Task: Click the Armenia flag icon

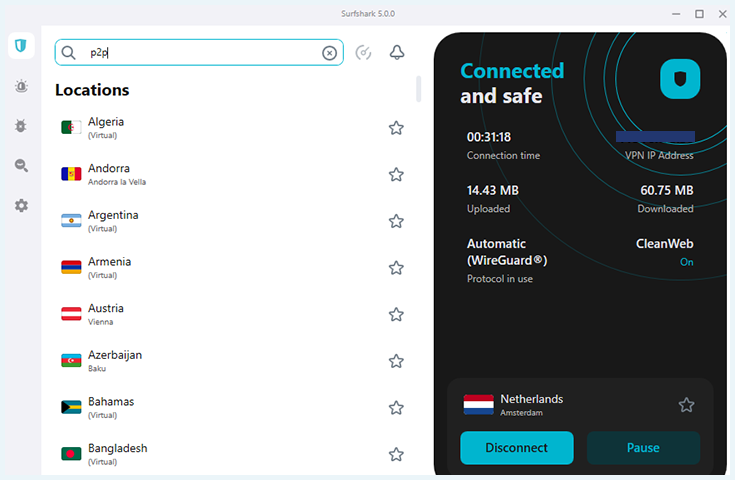Action: [x=71, y=267]
